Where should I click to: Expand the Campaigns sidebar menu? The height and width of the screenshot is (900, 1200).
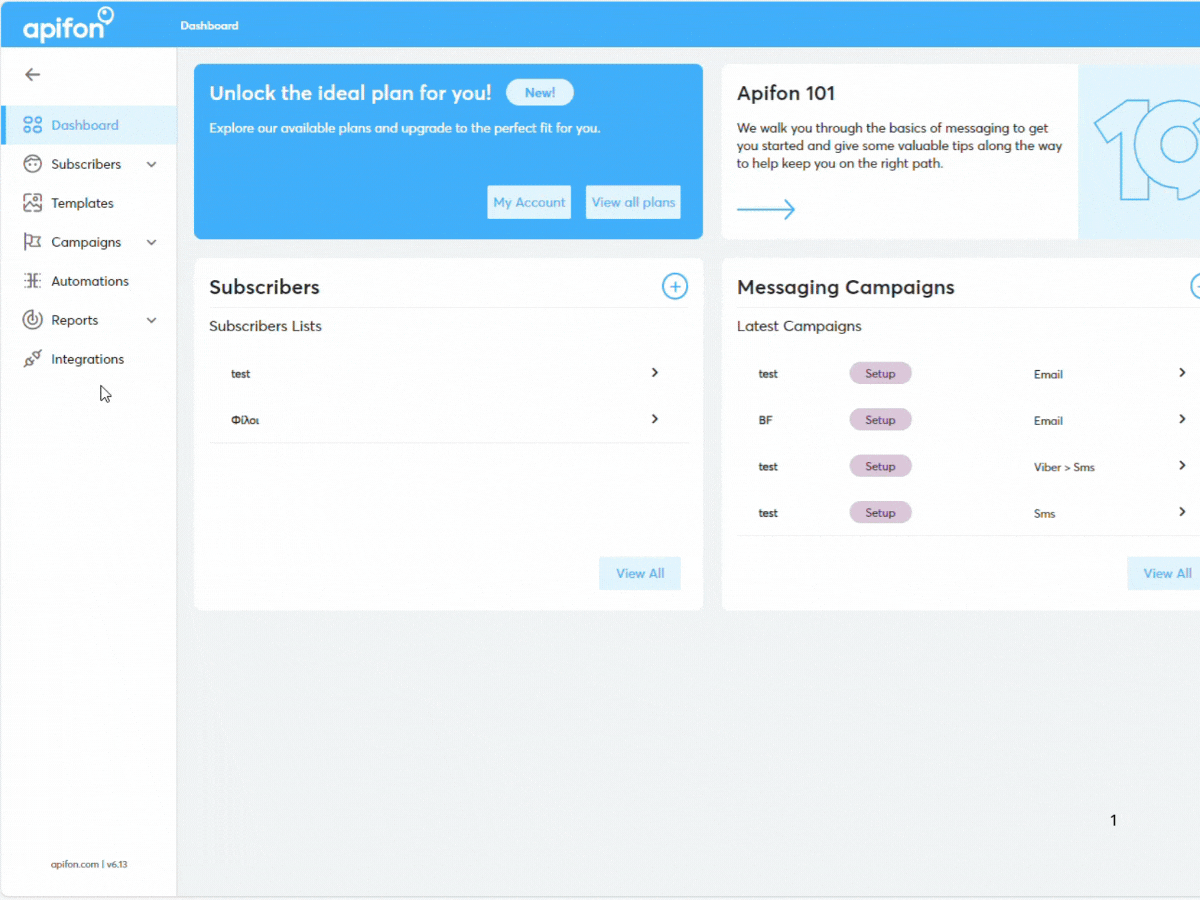point(152,241)
